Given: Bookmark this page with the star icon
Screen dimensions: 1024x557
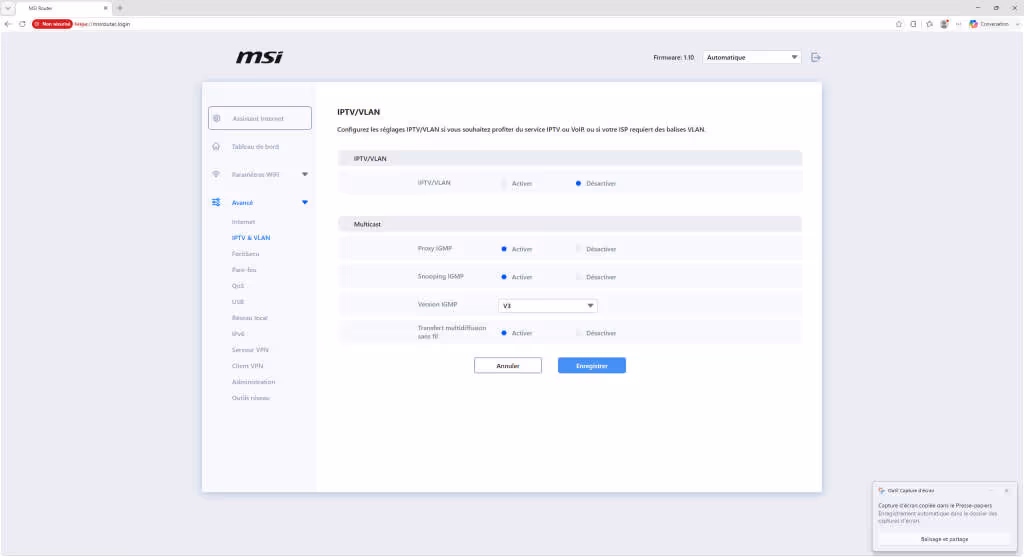Looking at the screenshot, I should click(899, 24).
